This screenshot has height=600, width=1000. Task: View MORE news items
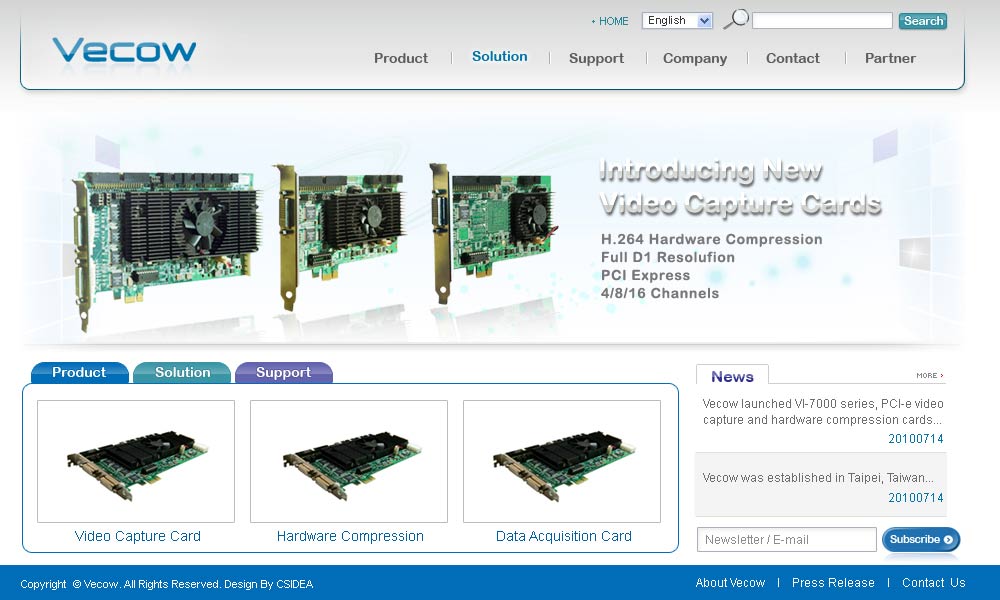929,376
